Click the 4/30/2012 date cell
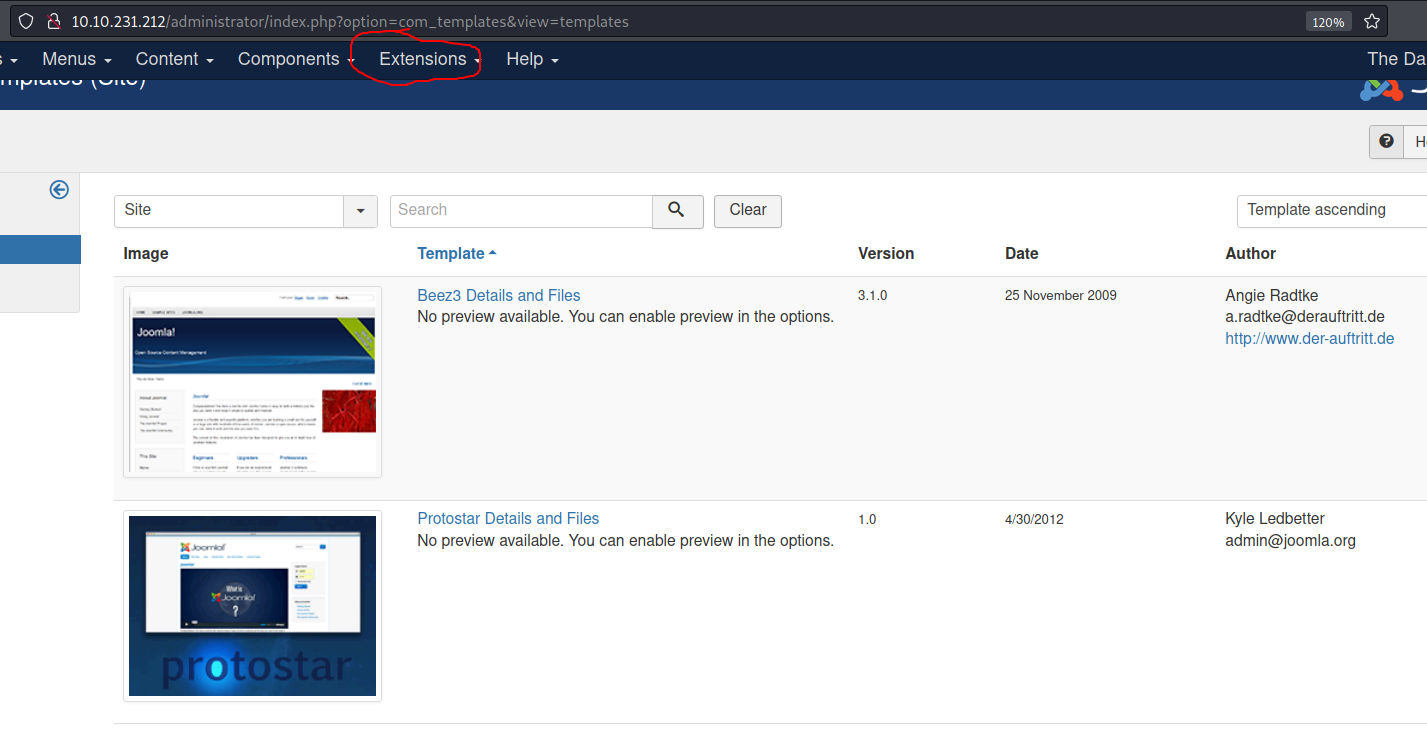This screenshot has height=753, width=1427. [1035, 519]
